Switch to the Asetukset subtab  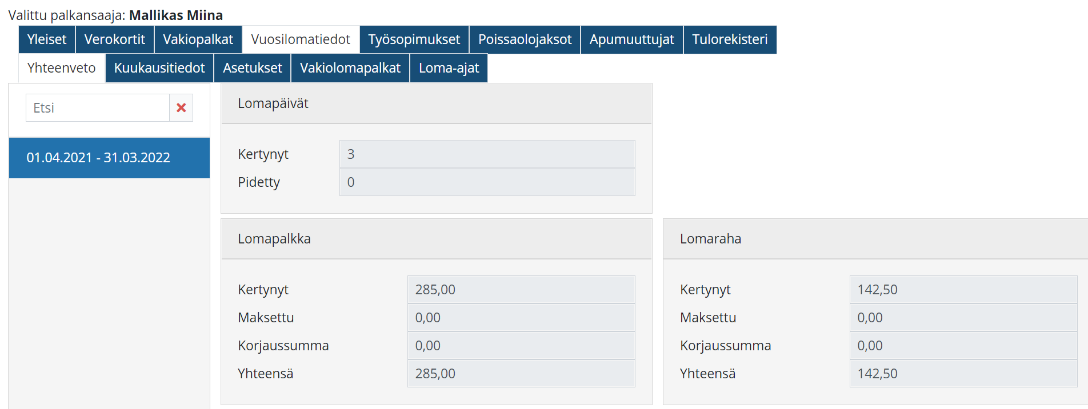[253, 68]
